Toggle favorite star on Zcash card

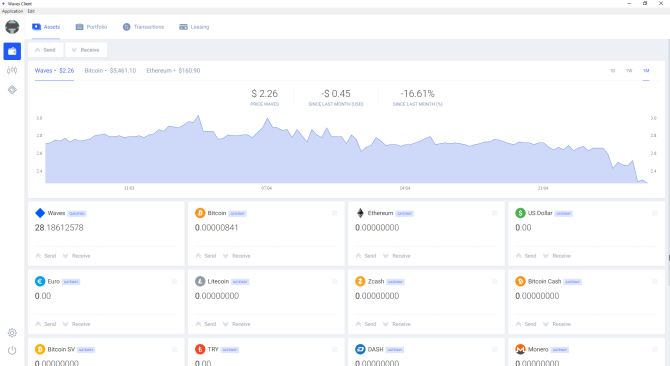494,281
